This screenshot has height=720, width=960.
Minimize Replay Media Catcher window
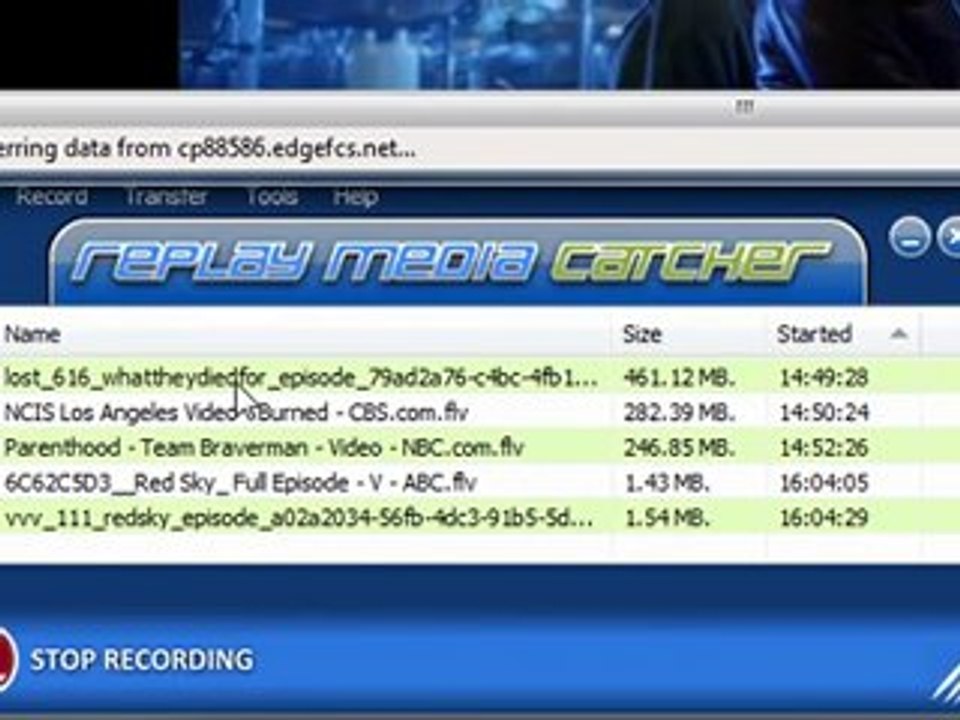click(909, 236)
